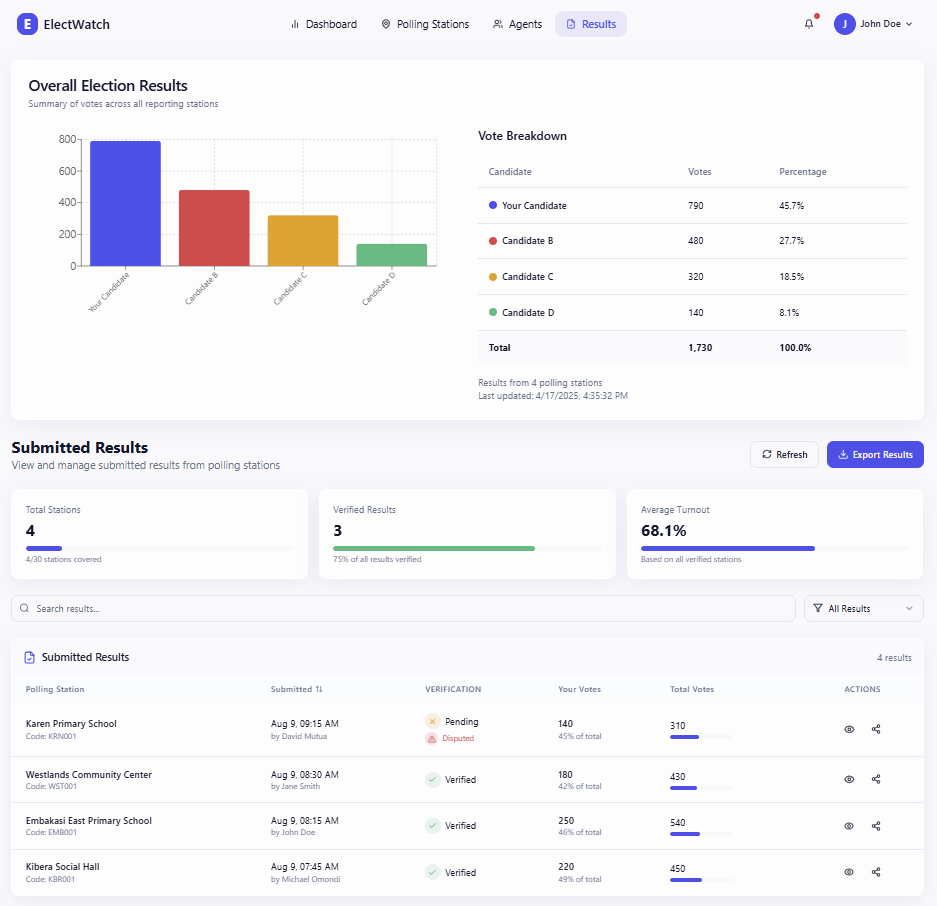Expand the John Doe user menu
This screenshot has width=937, height=906.
coord(874,24)
